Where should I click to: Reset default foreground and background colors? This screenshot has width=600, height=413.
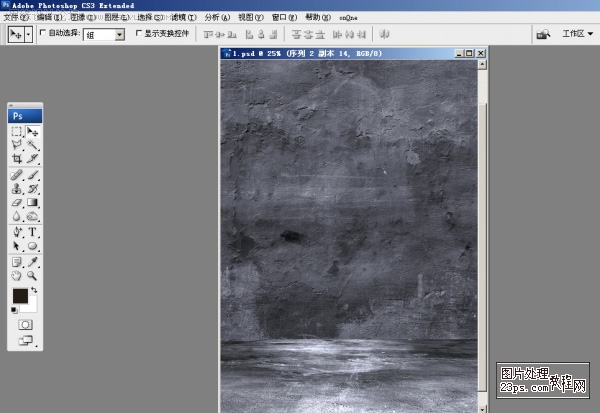[x=14, y=310]
